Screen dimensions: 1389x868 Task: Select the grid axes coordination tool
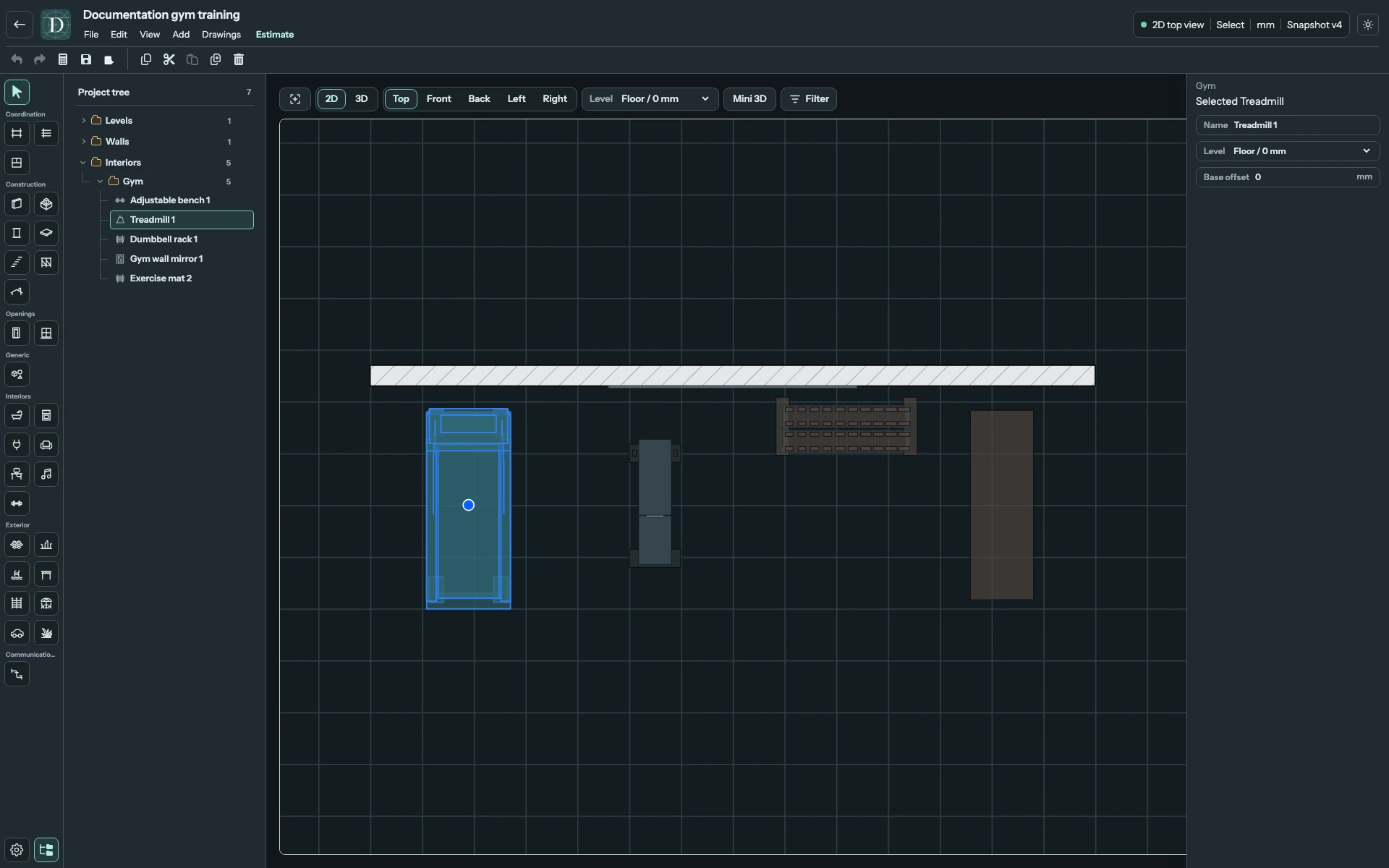tap(17, 133)
